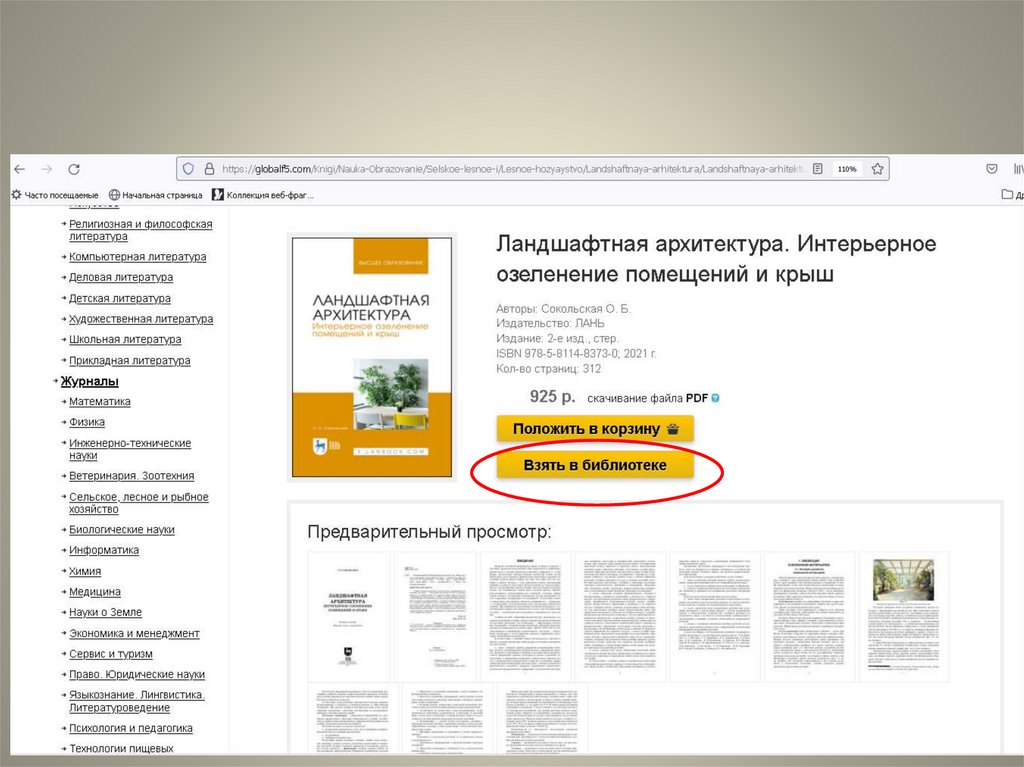Open the Медицина category
The image size is (1024, 767).
click(x=95, y=592)
